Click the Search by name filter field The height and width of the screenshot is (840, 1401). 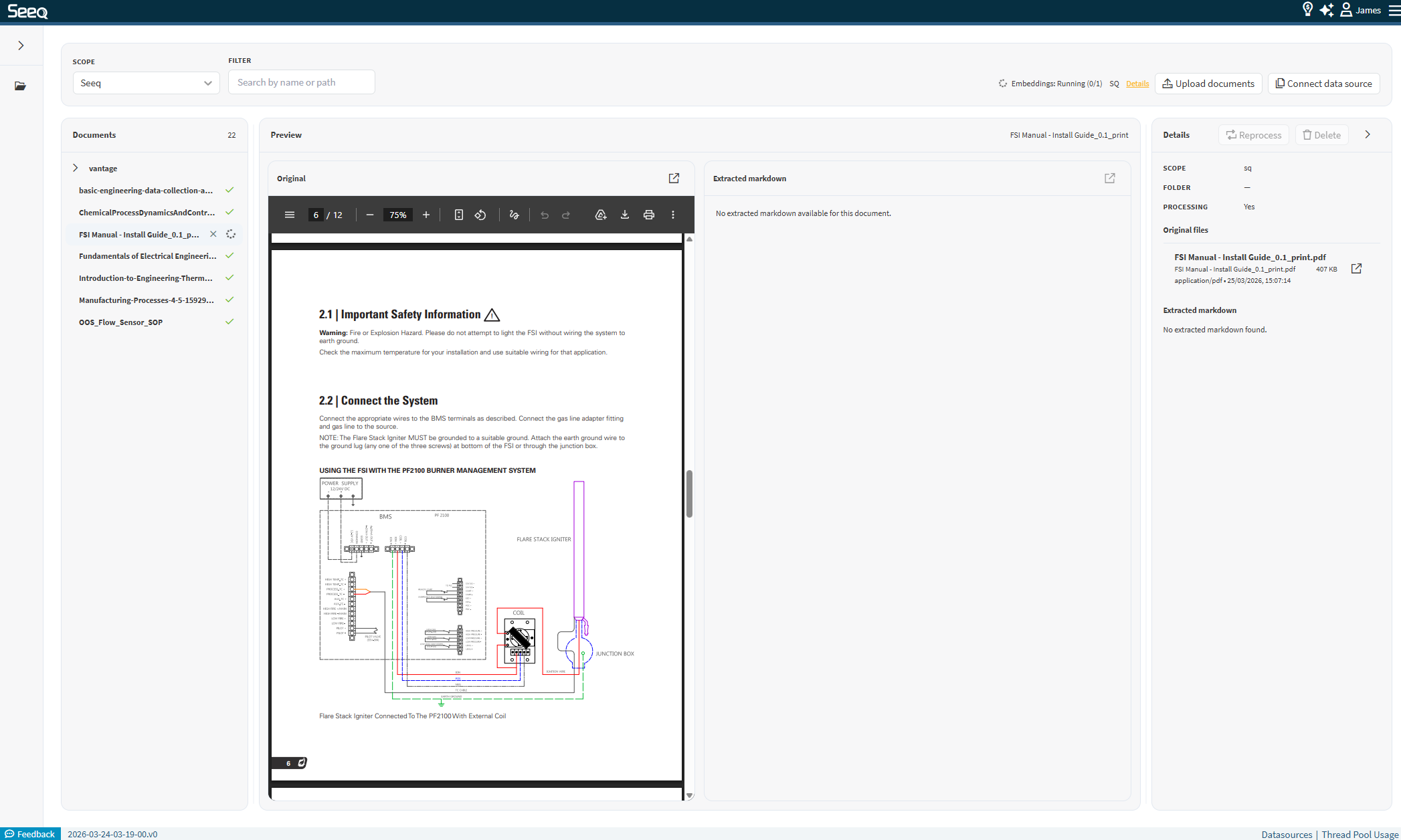coord(301,82)
